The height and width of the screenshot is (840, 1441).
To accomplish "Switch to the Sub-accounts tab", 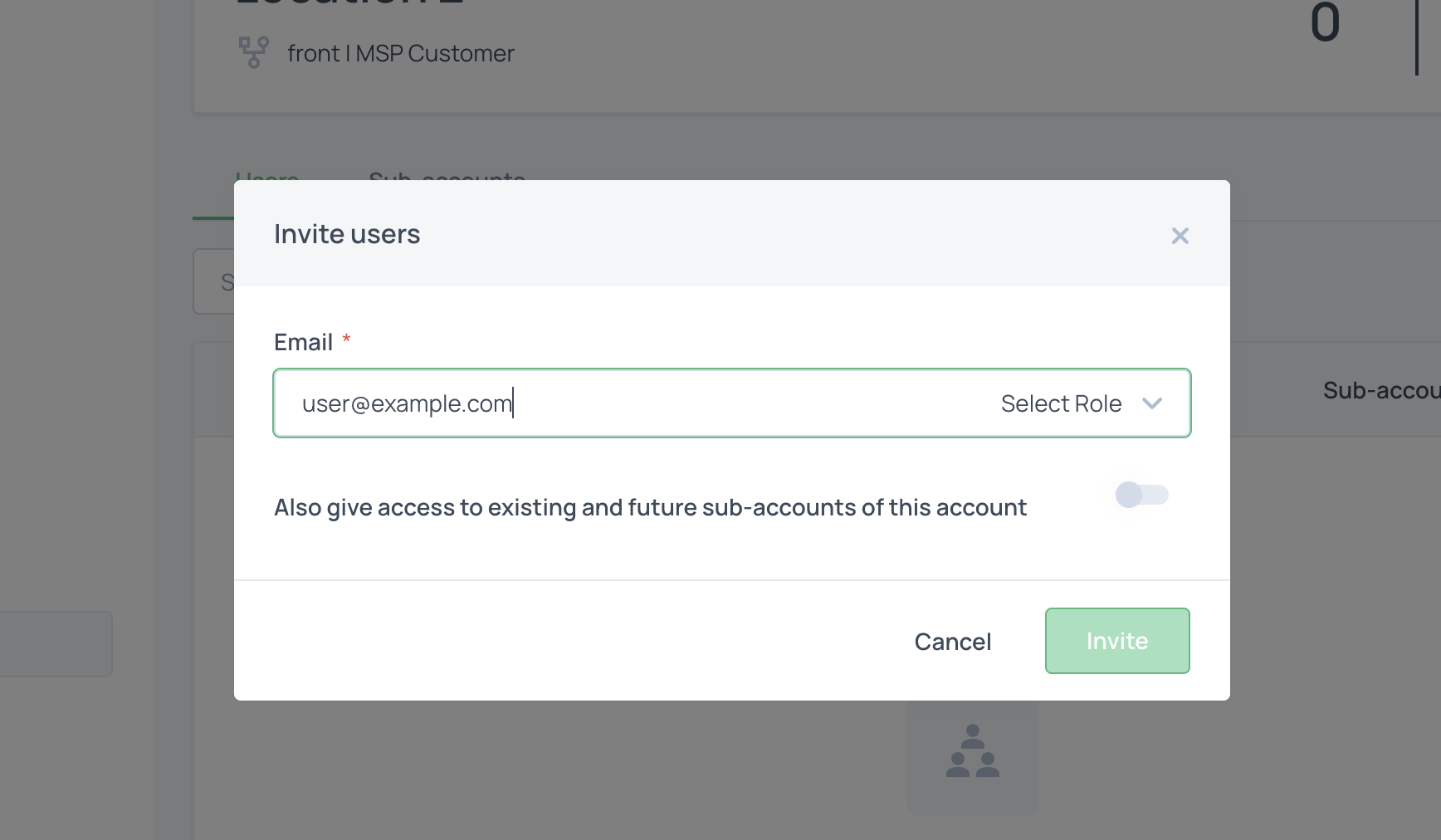I will coord(447,175).
